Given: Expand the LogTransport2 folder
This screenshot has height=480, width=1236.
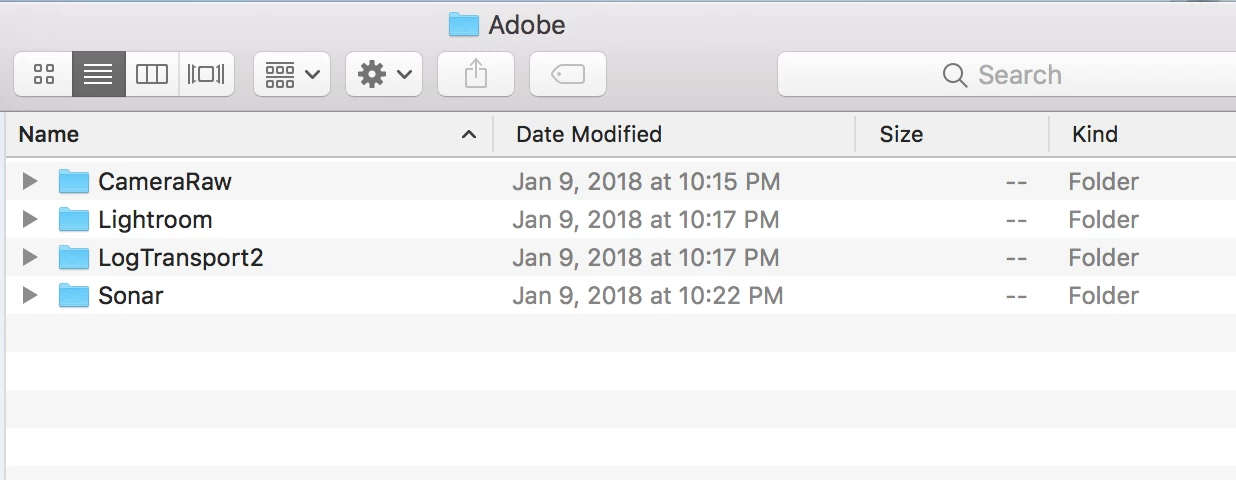Looking at the screenshot, I should pyautogui.click(x=30, y=257).
